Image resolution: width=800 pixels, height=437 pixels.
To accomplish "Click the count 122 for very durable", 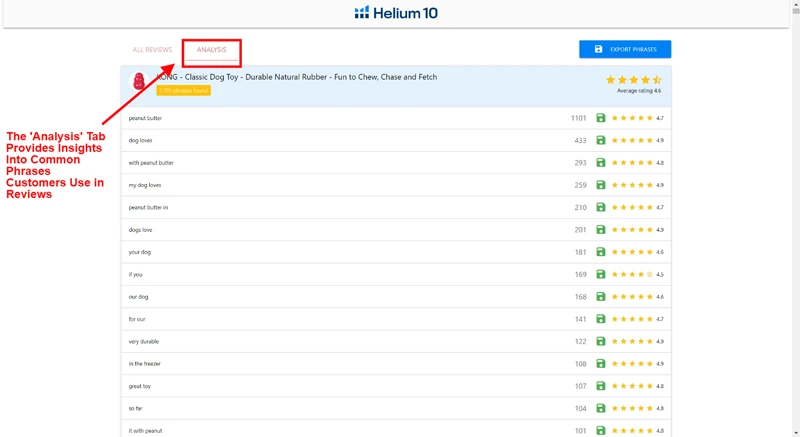I will pyautogui.click(x=580, y=342).
